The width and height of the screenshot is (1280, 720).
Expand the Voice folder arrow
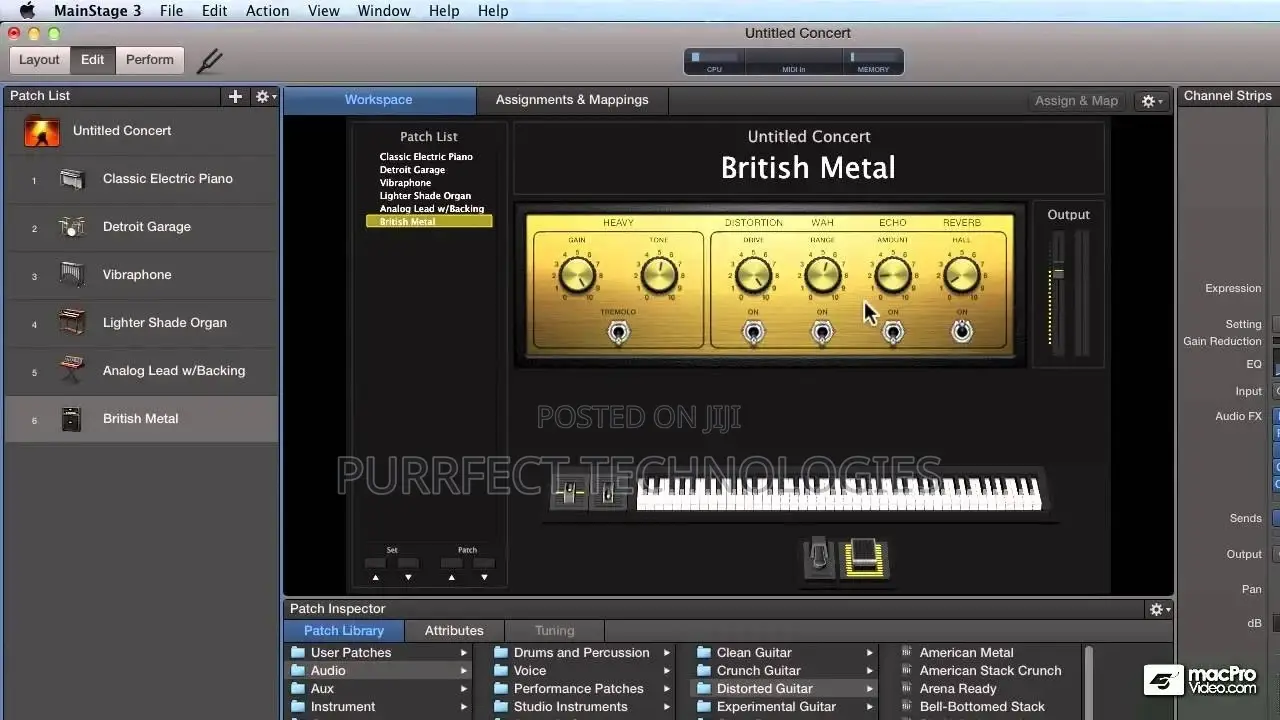coord(667,671)
